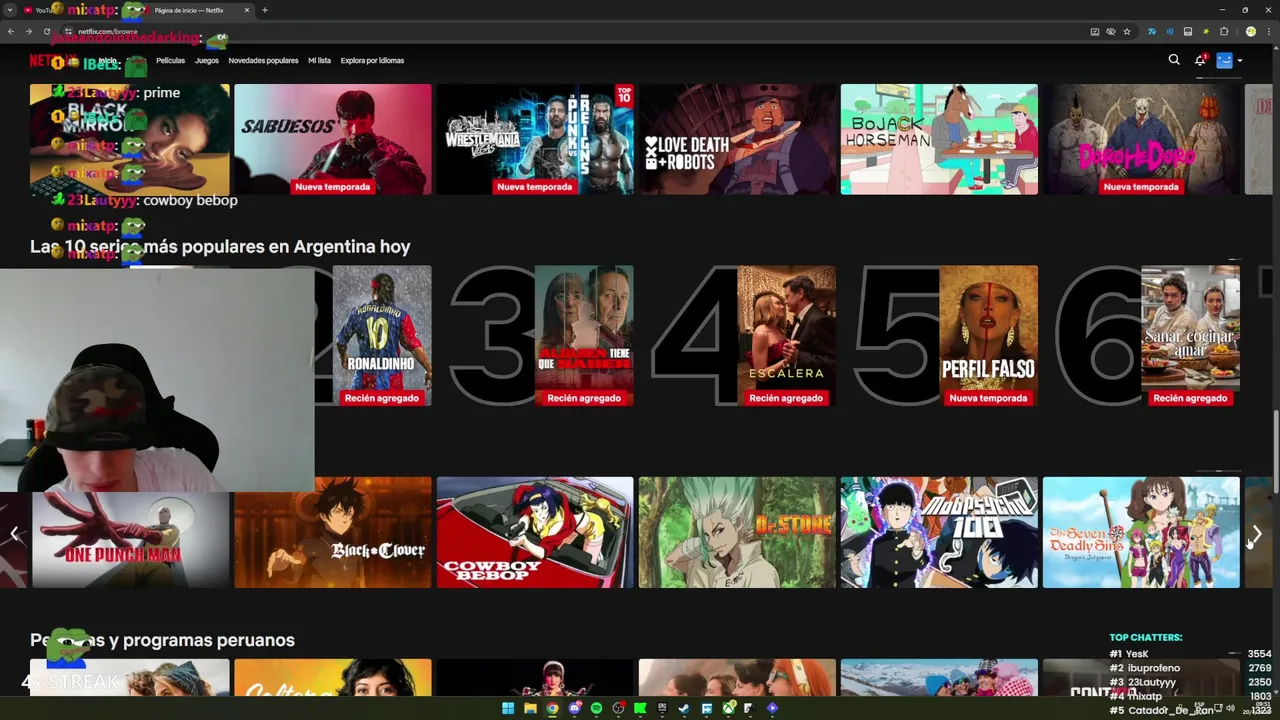
Task: Click heading Las 10 series más populares
Action: point(220,246)
